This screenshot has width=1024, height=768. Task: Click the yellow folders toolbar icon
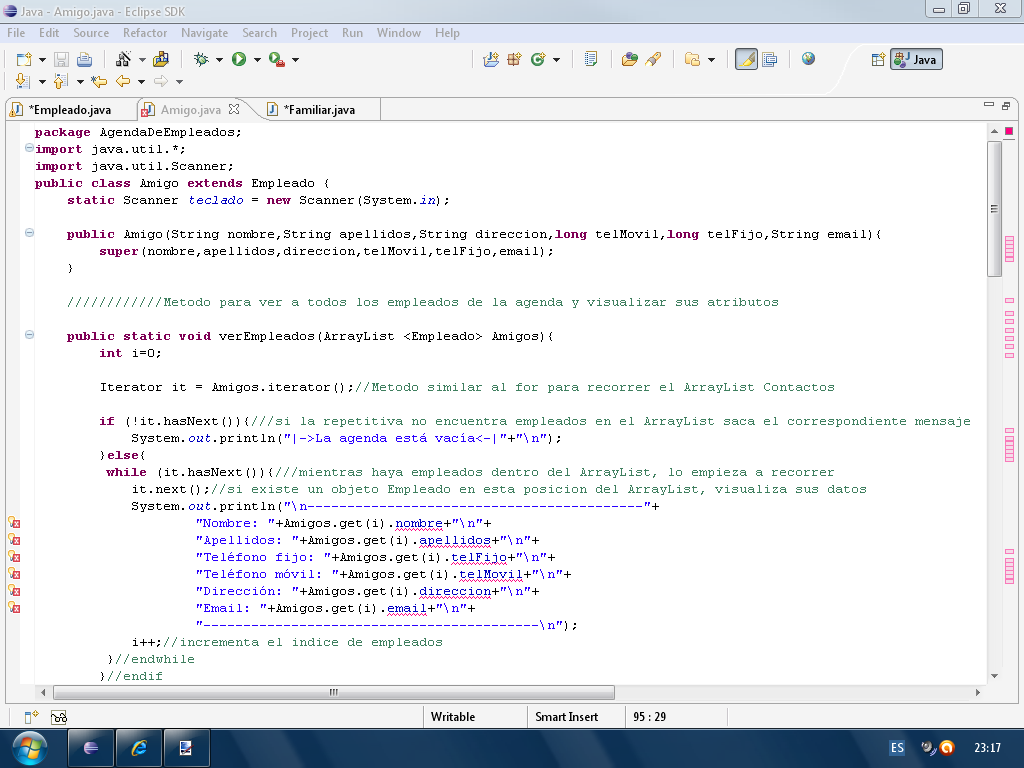click(692, 59)
